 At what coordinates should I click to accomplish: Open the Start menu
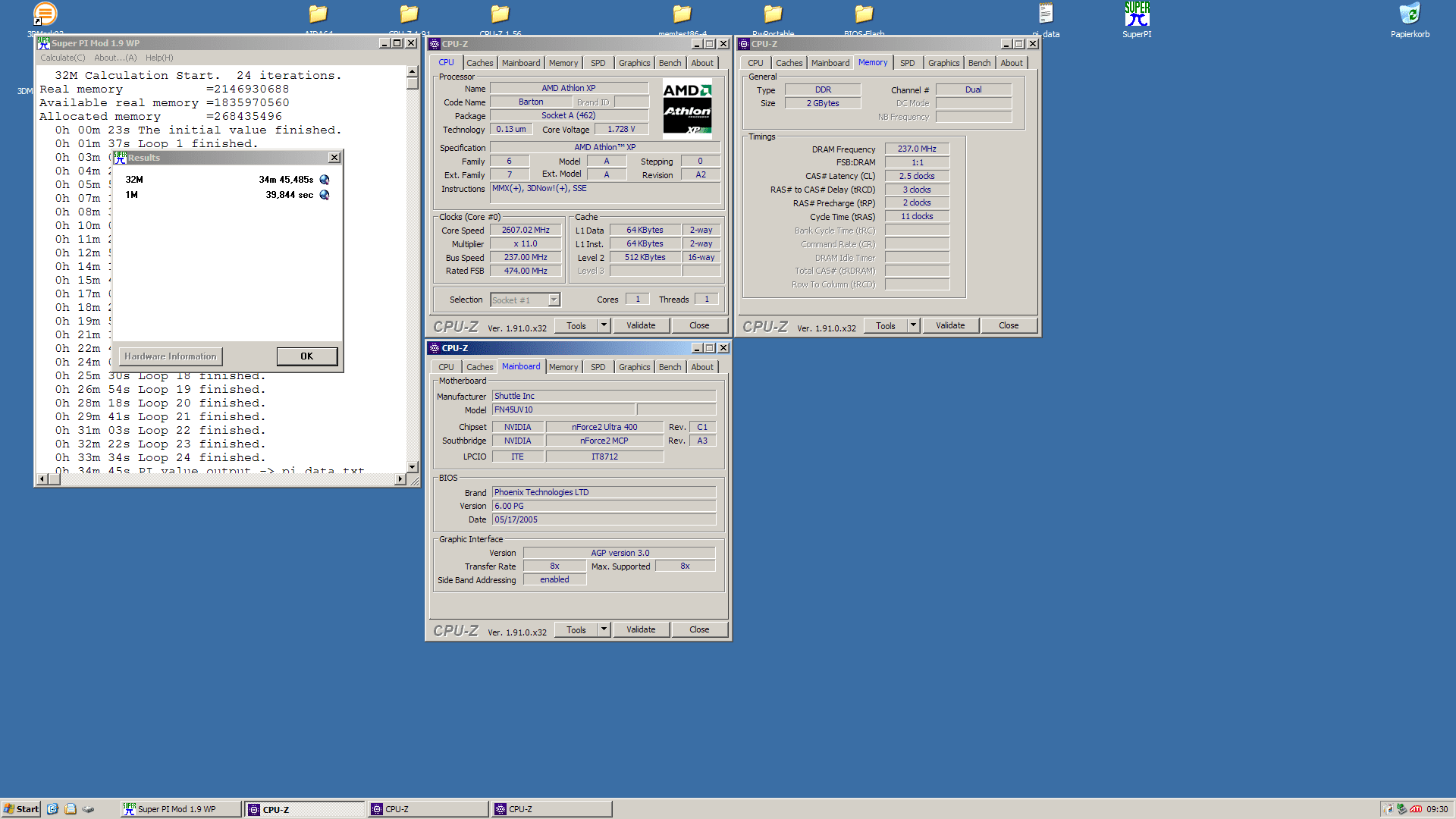coord(21,809)
